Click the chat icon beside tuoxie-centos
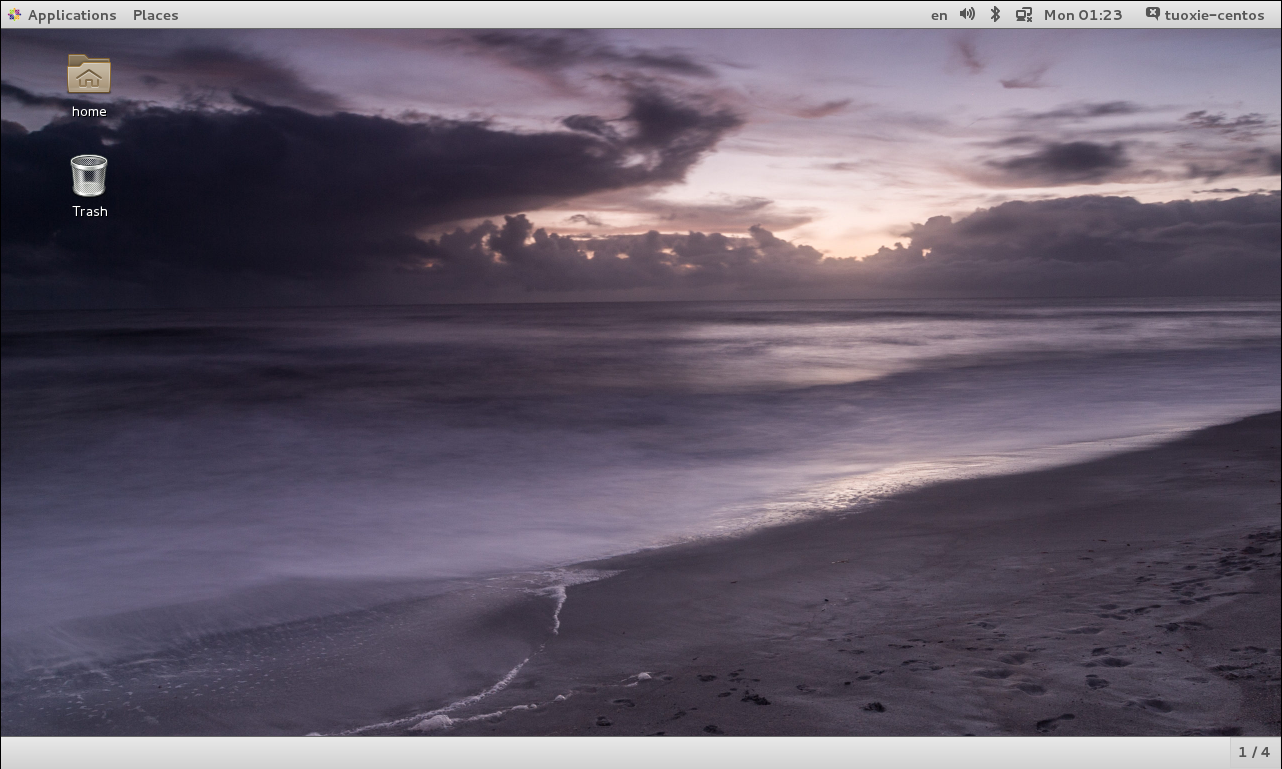This screenshot has width=1282, height=769. 1152,14
